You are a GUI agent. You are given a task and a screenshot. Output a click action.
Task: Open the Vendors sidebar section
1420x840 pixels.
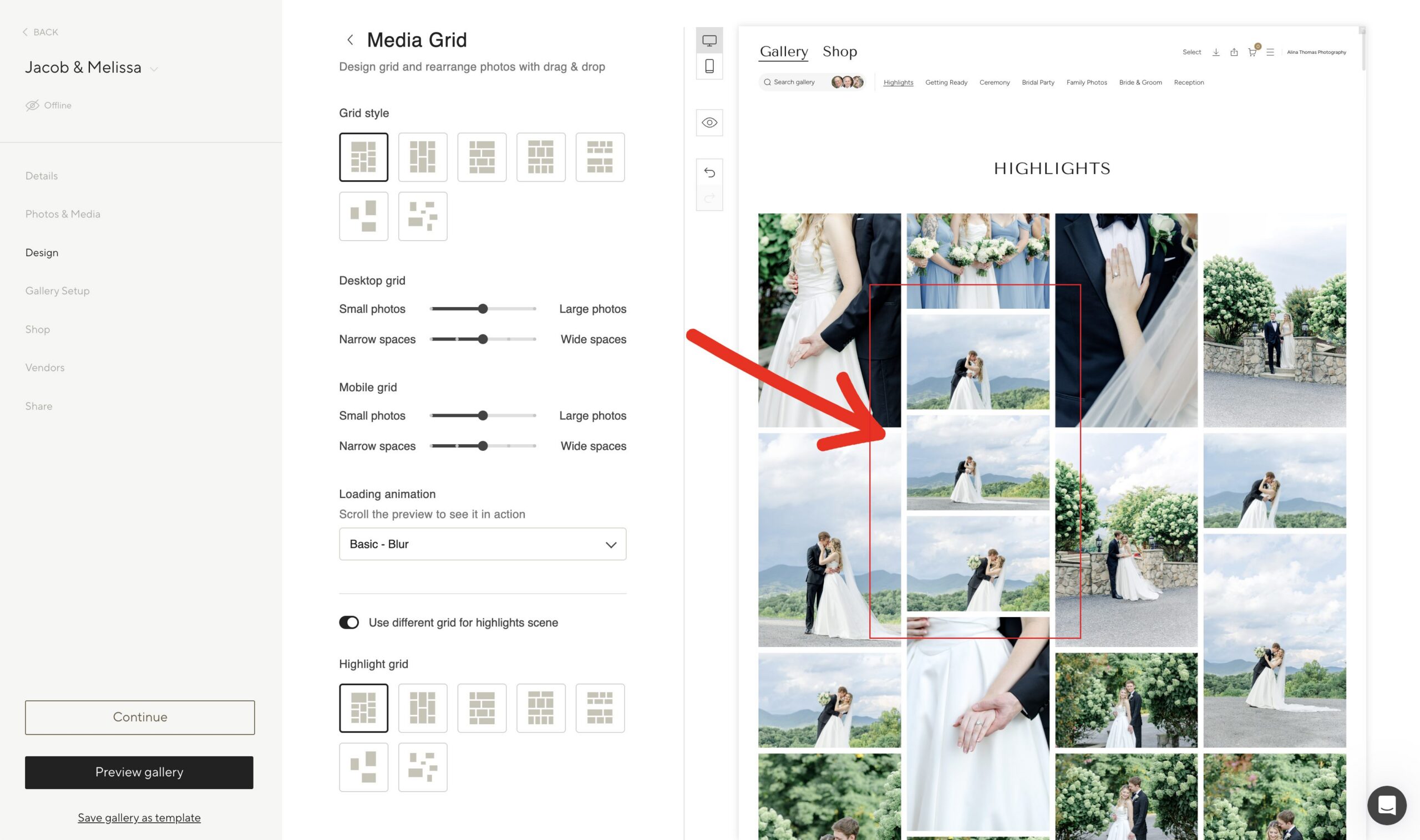(45, 368)
